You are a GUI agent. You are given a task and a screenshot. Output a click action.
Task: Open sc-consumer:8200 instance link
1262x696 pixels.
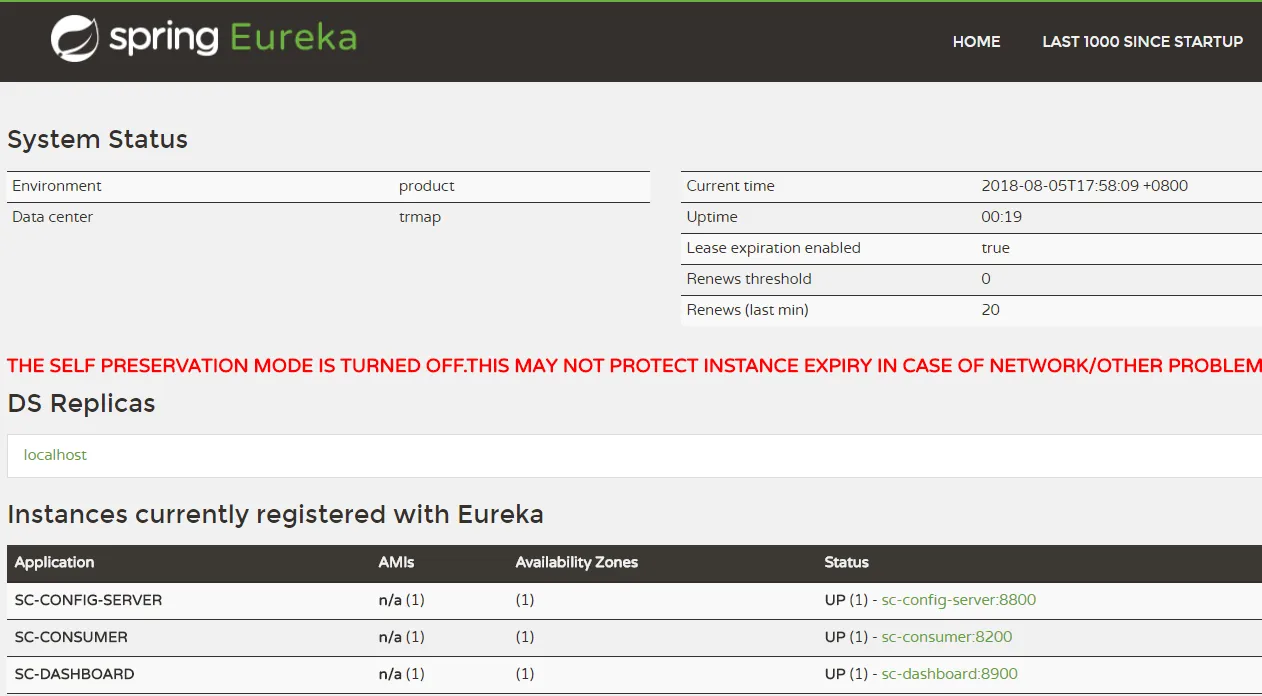(x=946, y=637)
